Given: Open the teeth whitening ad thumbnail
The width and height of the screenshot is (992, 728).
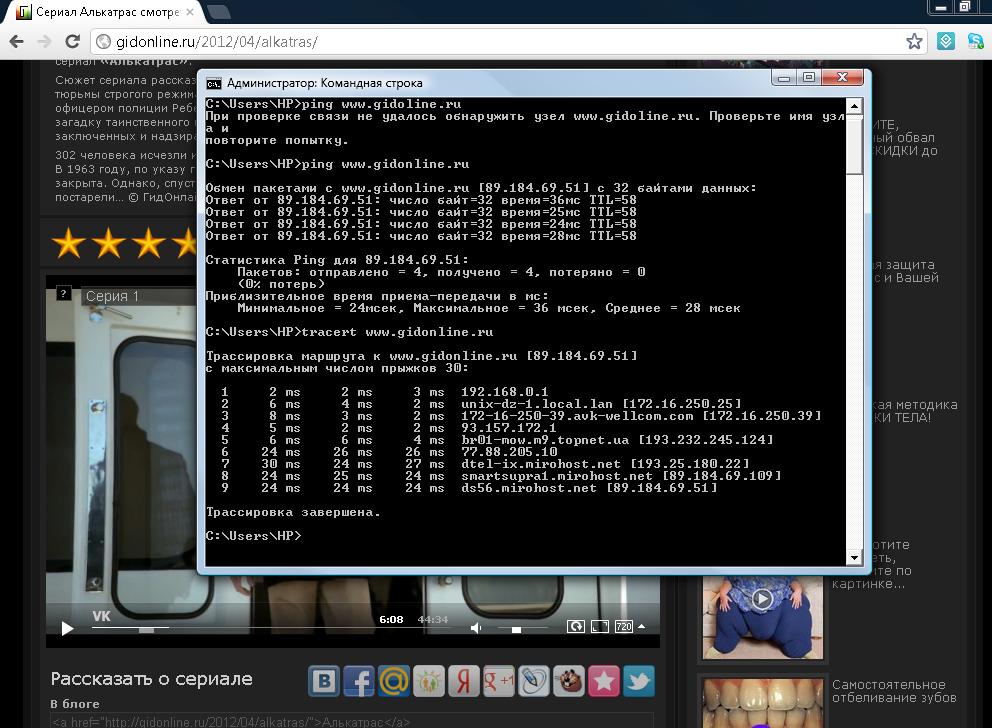Looking at the screenshot, I should coord(762,702).
